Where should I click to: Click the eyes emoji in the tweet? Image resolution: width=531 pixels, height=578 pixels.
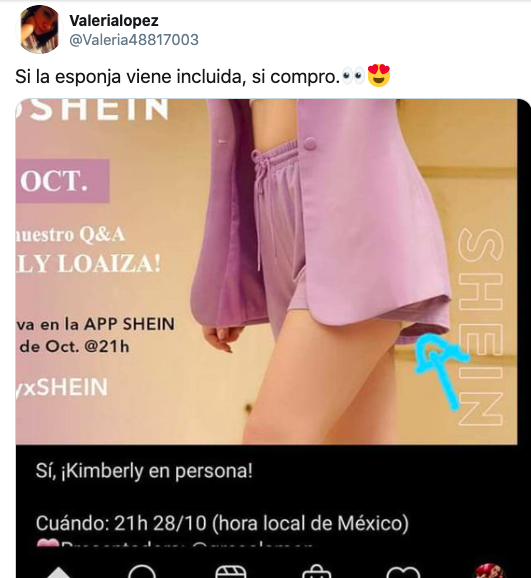pyautogui.click(x=353, y=76)
